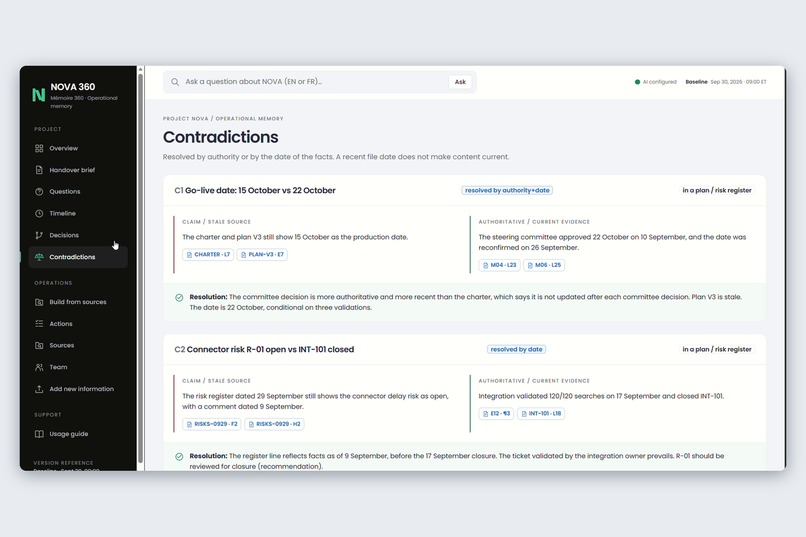Click the Team people icon

click(39, 367)
